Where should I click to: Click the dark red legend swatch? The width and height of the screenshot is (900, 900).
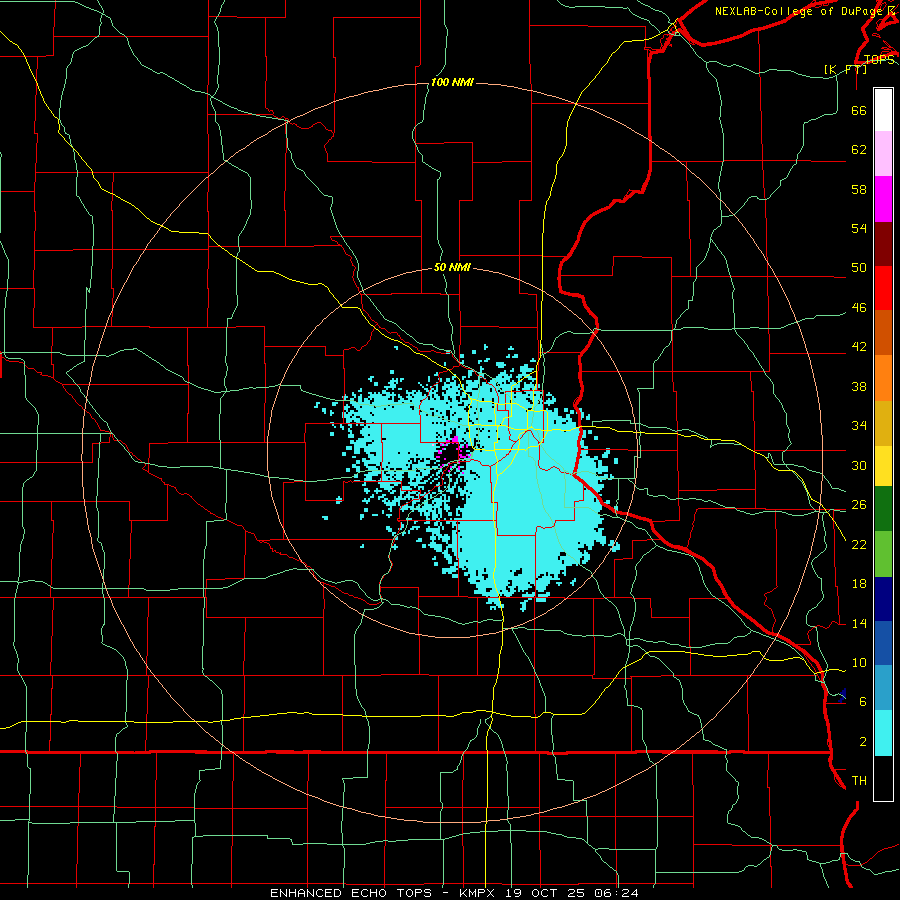tap(883, 243)
